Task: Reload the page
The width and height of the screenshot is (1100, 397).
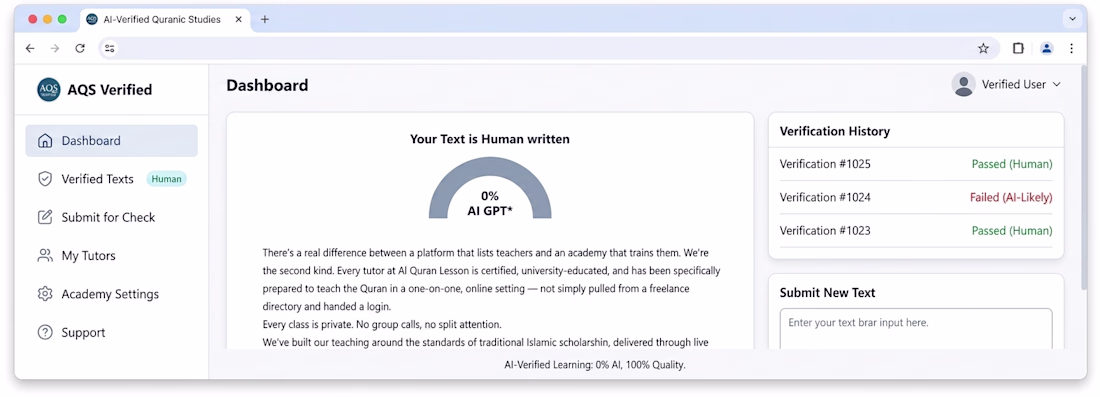Action: click(80, 48)
